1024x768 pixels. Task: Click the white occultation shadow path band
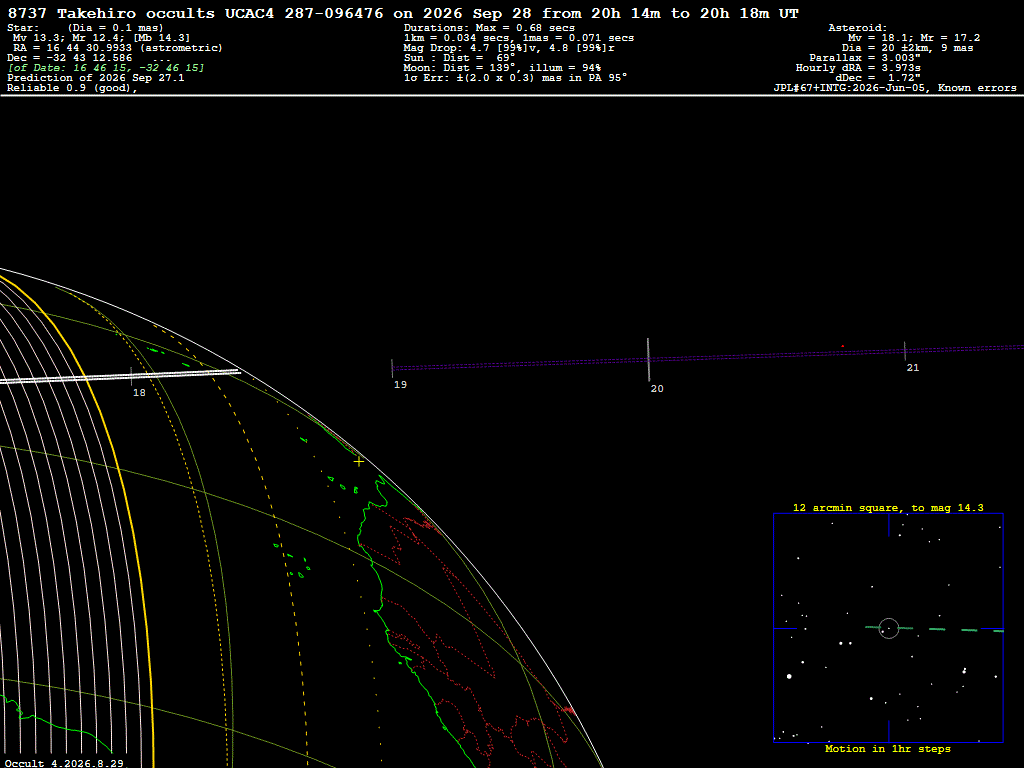(120, 376)
